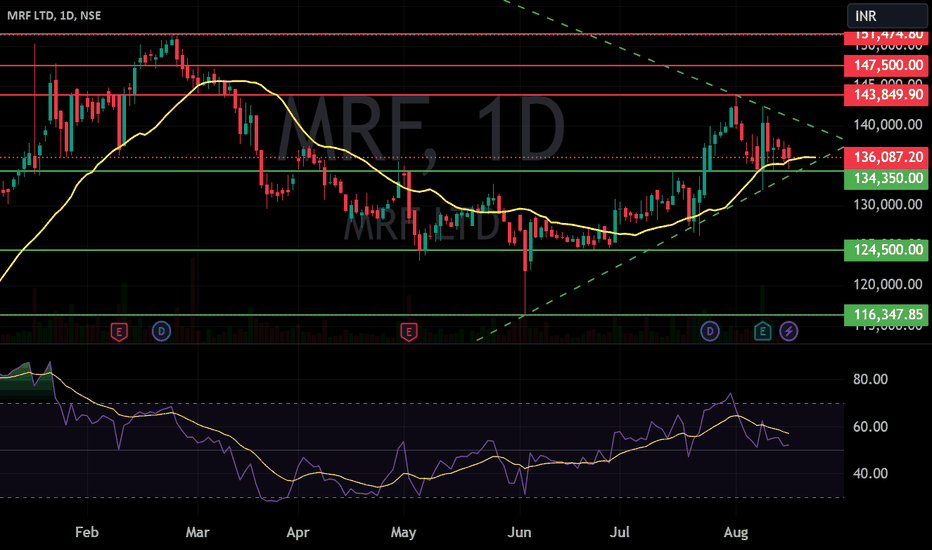Click the dividend D marker in late July
This screenshot has height=550, width=932.
(710, 331)
